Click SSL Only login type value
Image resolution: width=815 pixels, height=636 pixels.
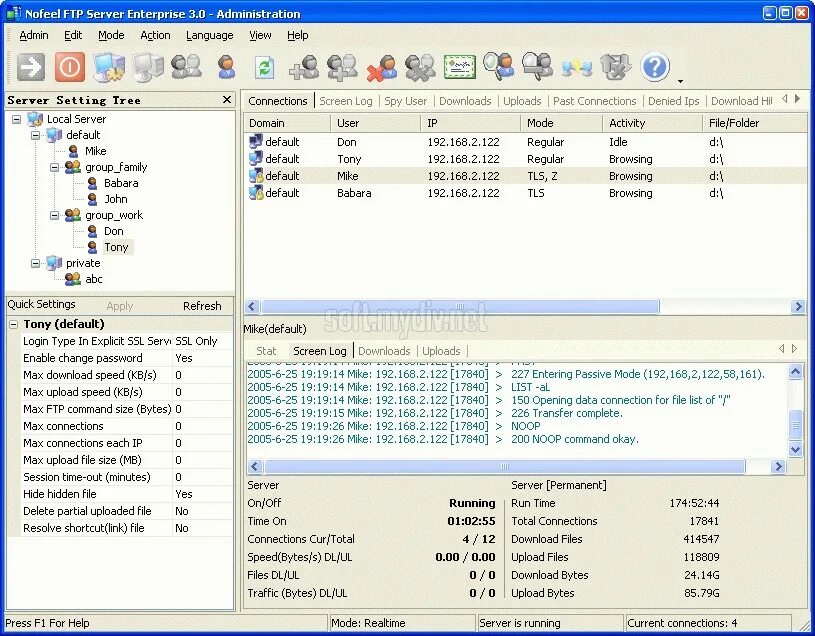[x=202, y=341]
